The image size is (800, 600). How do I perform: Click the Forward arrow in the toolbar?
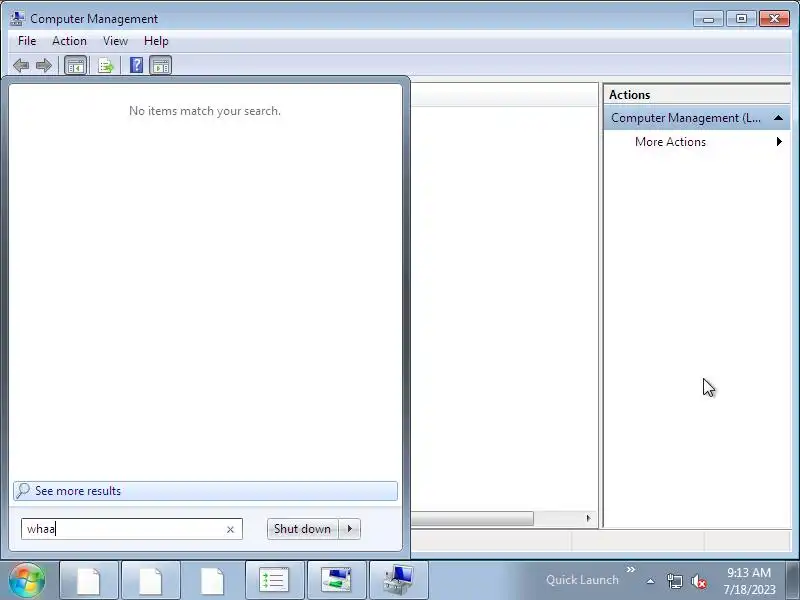(x=44, y=65)
